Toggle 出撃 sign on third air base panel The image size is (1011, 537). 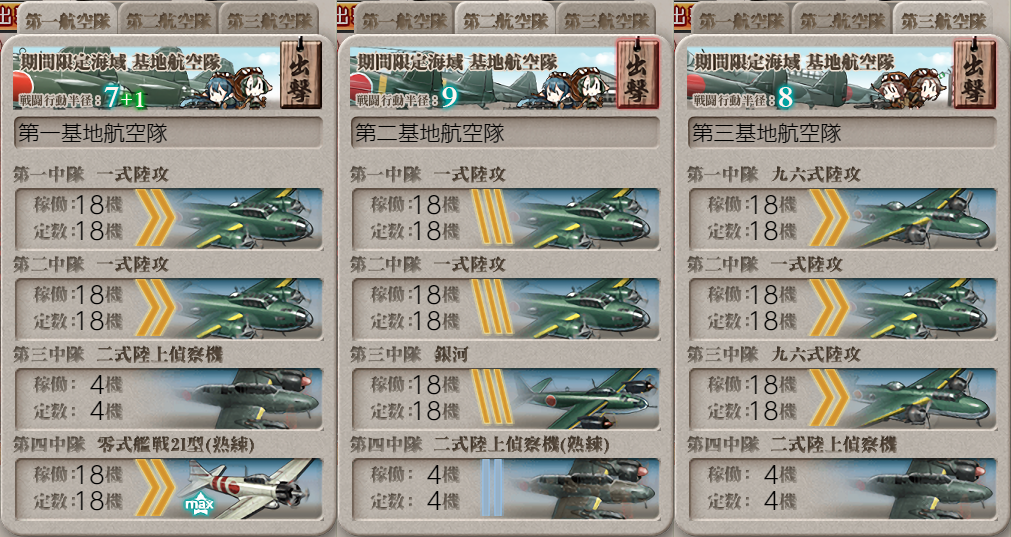(x=974, y=73)
